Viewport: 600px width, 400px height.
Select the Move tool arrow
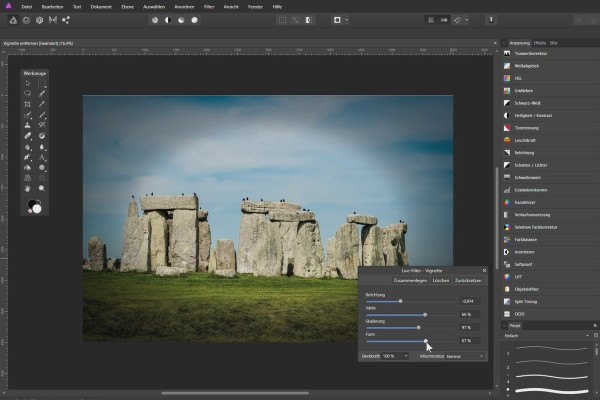click(x=28, y=83)
